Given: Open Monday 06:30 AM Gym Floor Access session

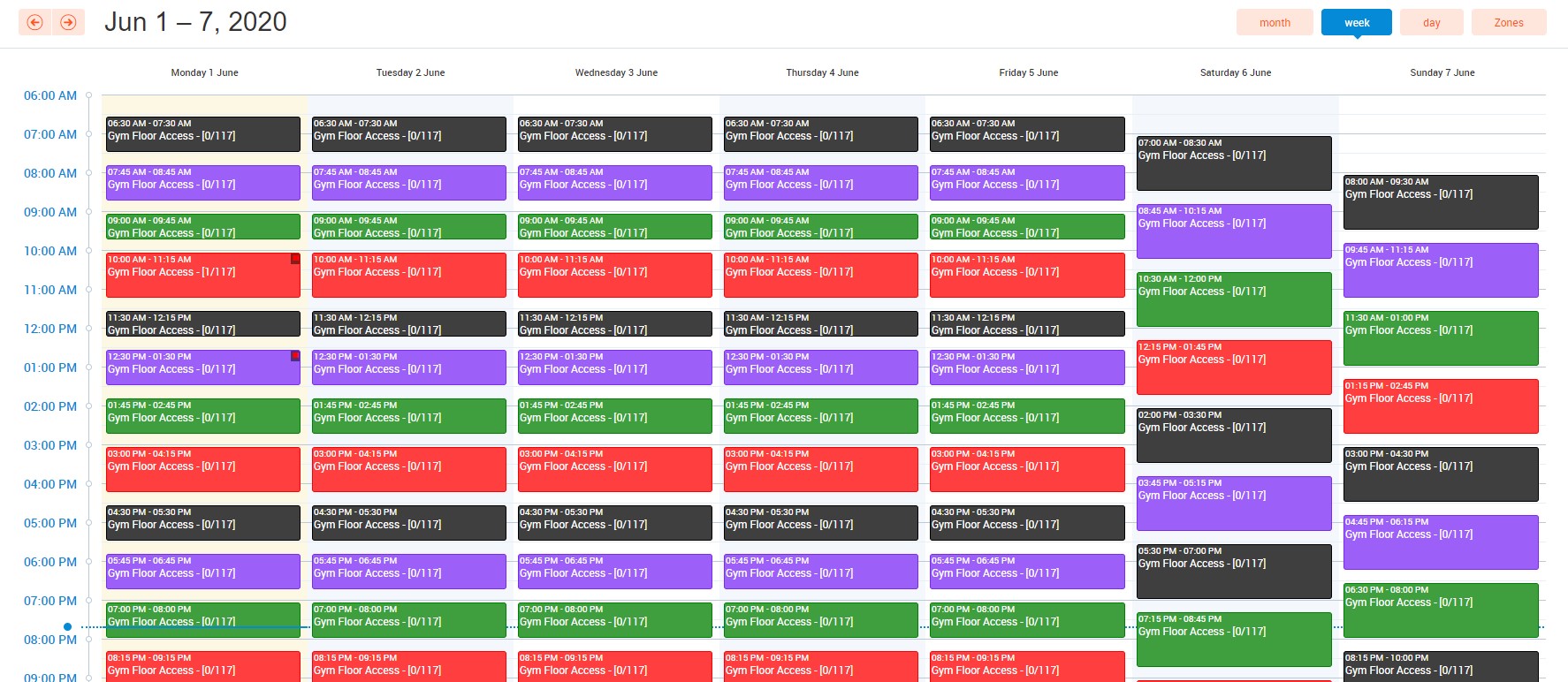Looking at the screenshot, I should coord(202,134).
